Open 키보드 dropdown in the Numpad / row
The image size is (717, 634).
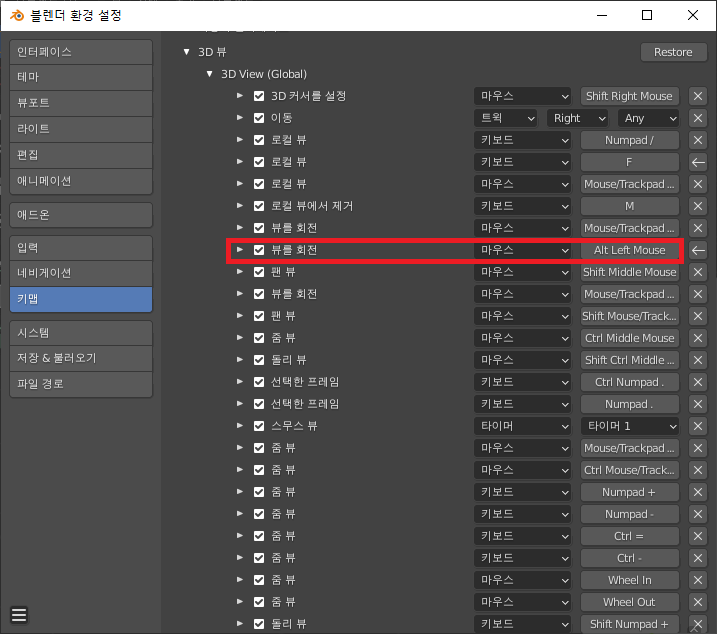click(522, 140)
